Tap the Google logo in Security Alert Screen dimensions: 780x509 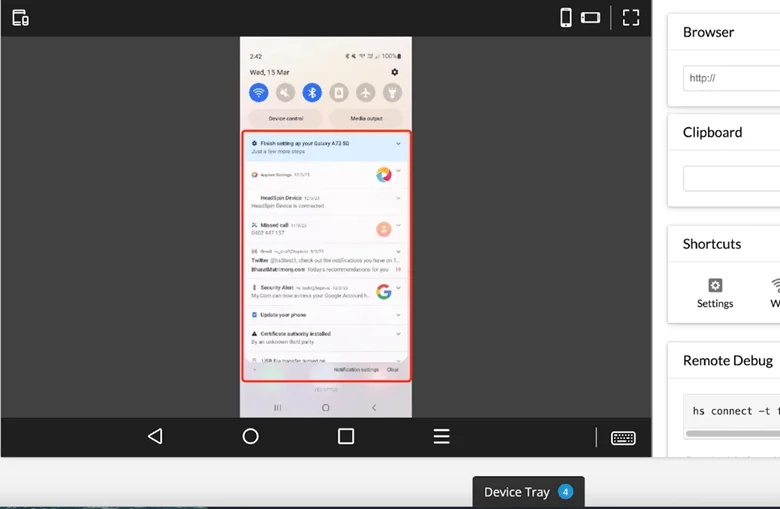point(384,292)
